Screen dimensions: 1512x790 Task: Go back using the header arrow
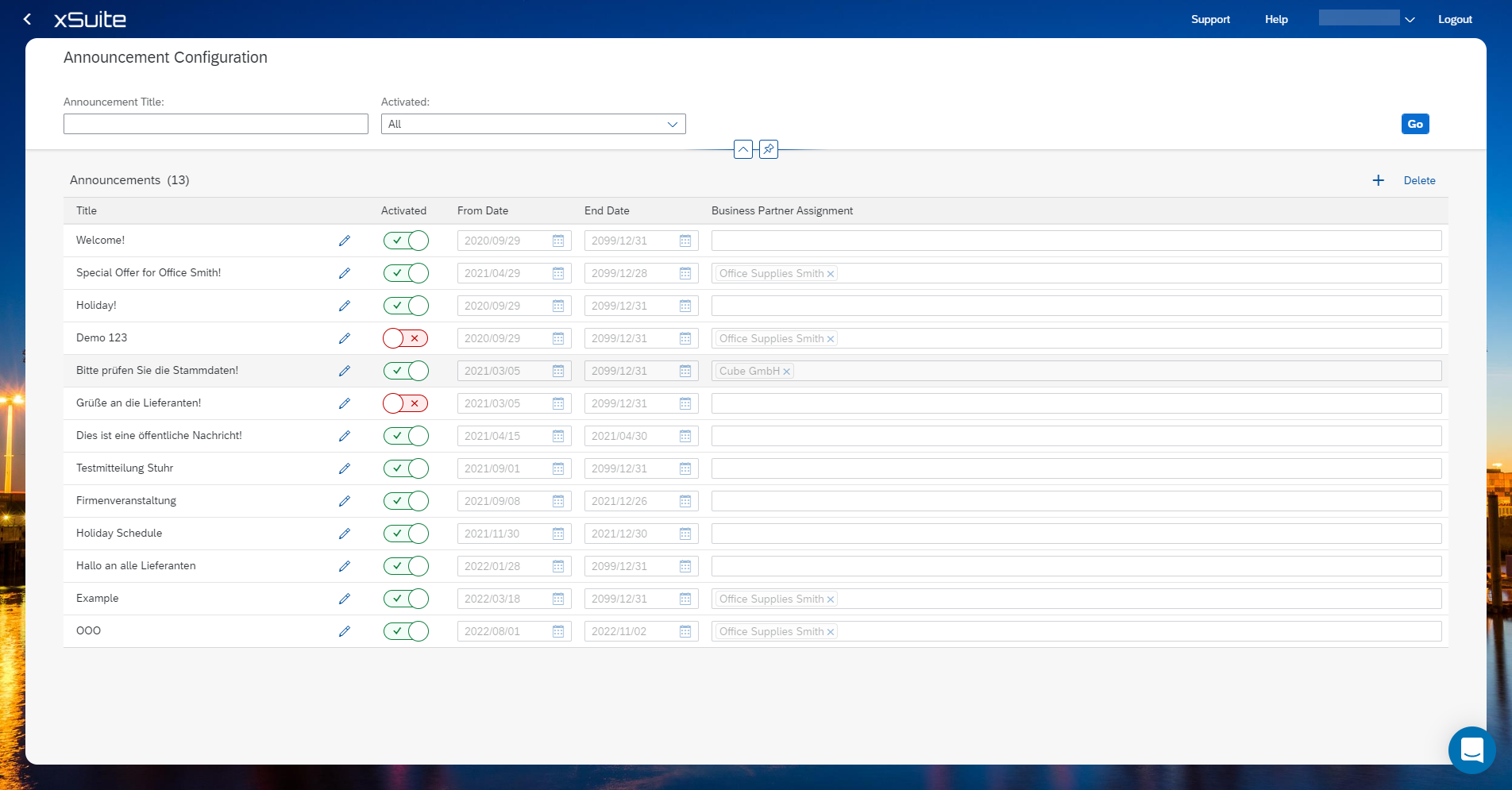coord(28,19)
